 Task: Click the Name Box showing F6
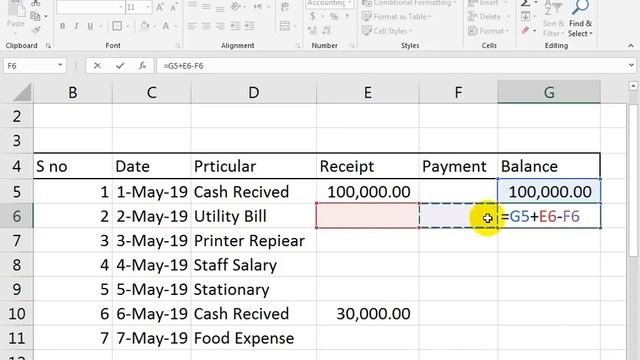(x=29, y=65)
